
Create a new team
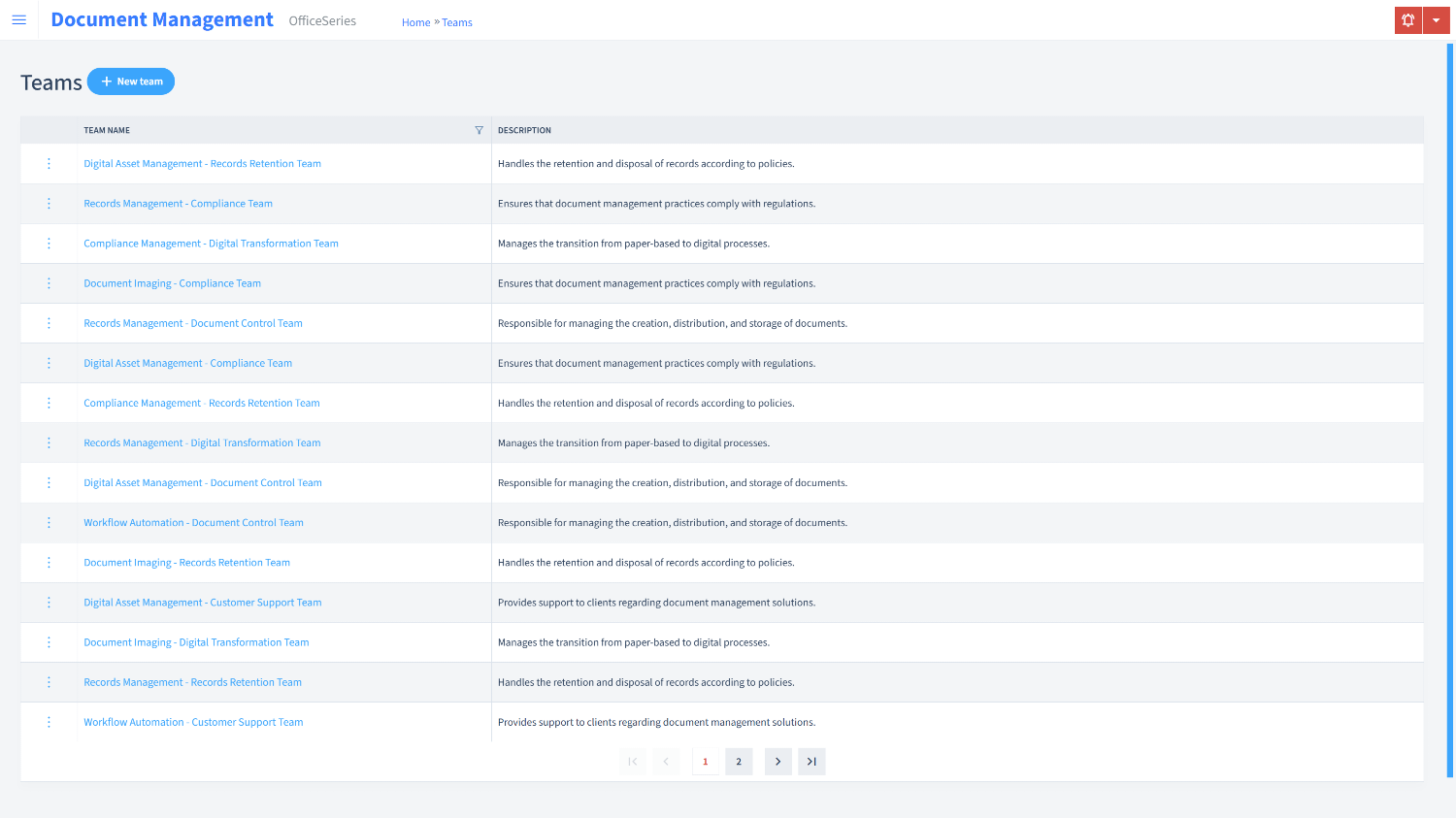pos(131,81)
